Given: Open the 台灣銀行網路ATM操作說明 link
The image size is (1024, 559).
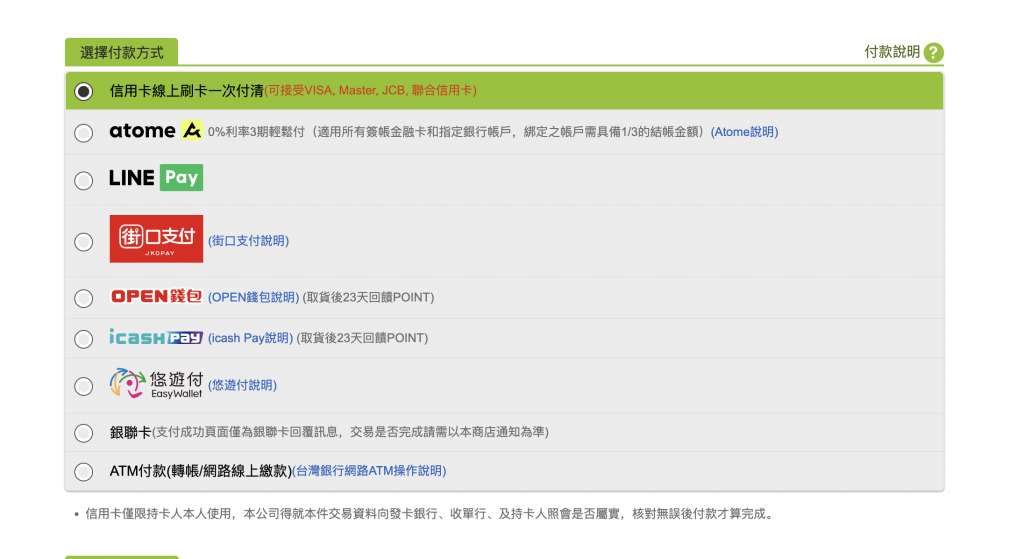Looking at the screenshot, I should point(369,471).
